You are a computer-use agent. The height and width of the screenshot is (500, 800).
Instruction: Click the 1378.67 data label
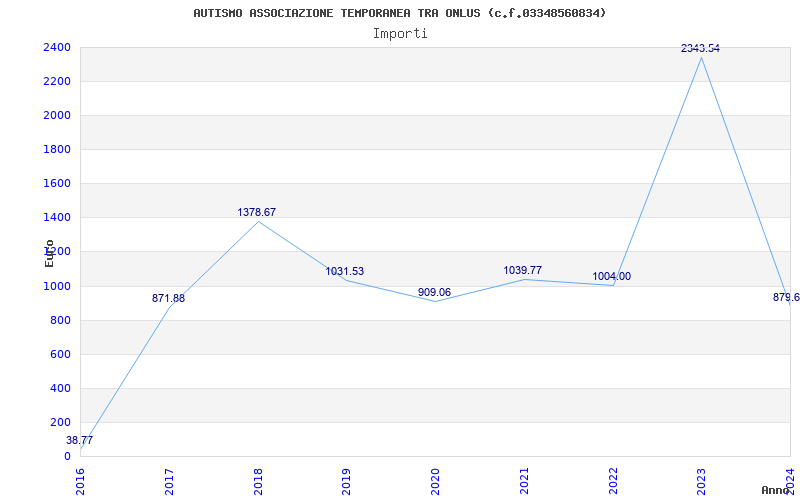(x=257, y=212)
